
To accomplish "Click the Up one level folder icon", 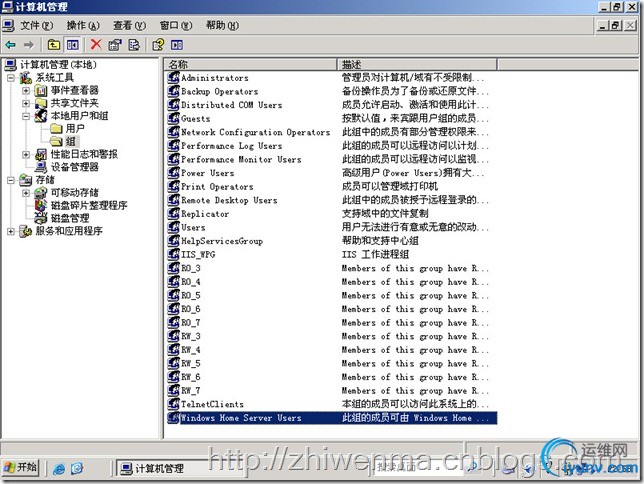I will (54, 44).
